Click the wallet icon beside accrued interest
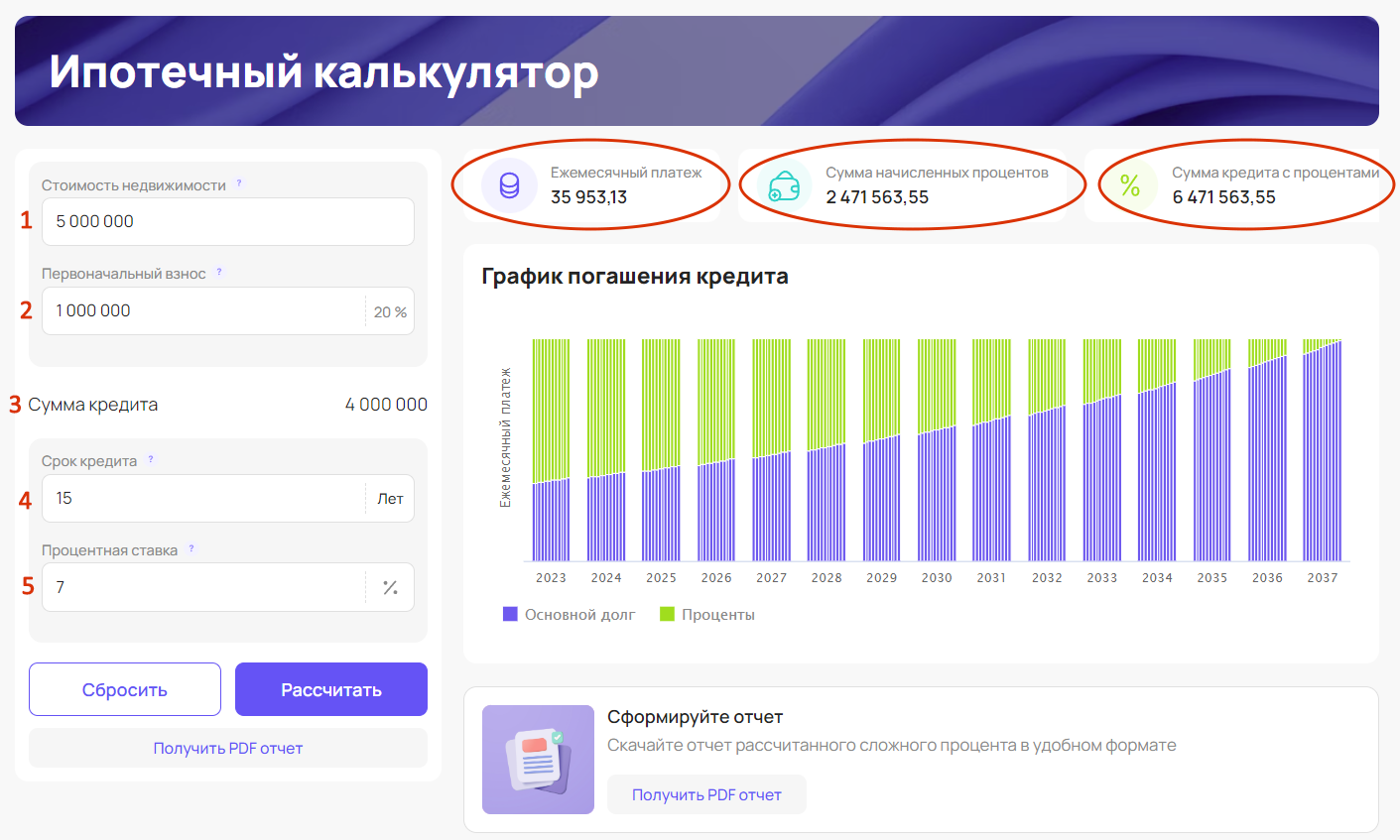 [x=784, y=185]
